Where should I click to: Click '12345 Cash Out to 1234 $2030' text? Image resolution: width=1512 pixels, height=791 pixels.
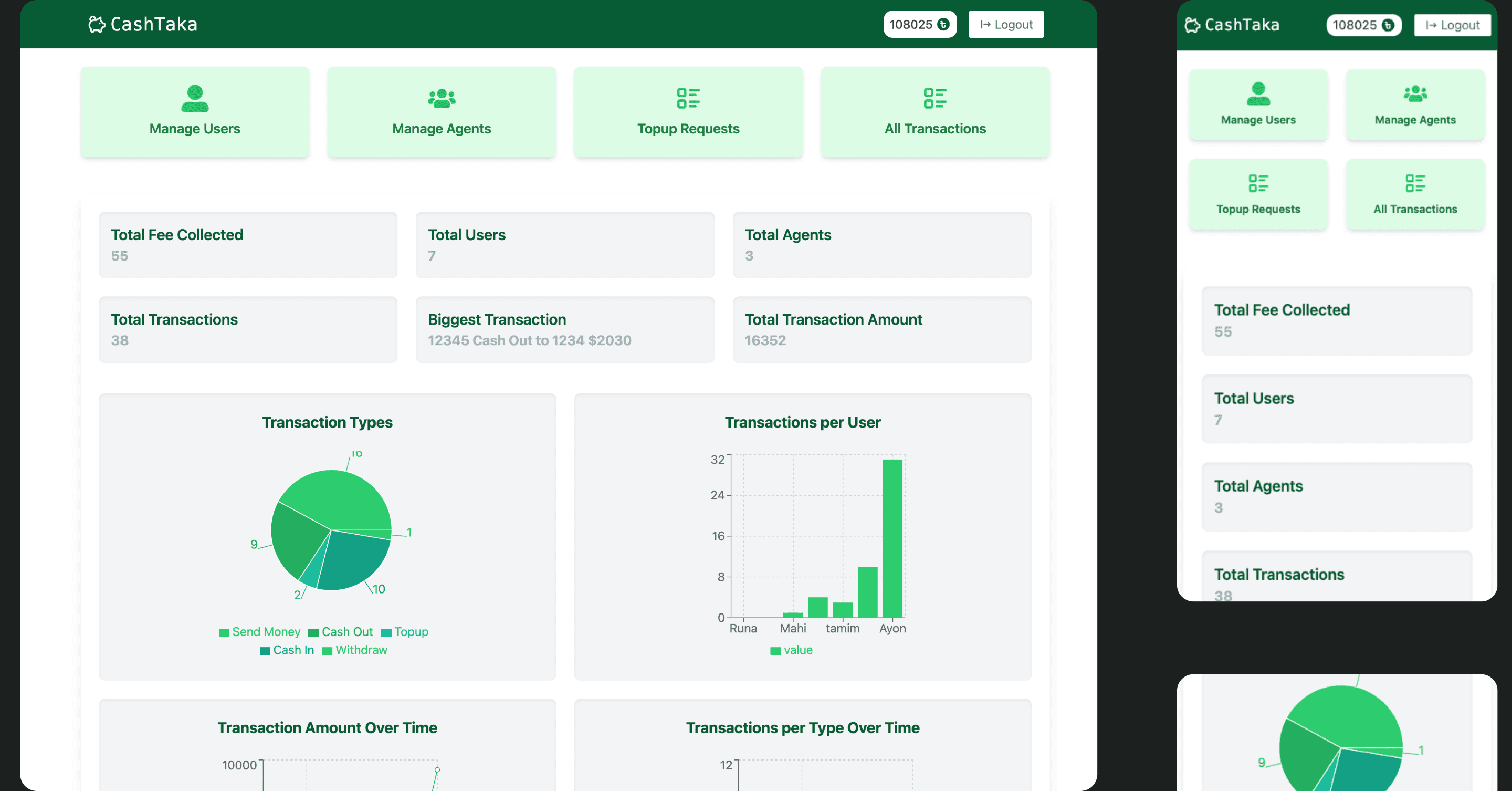529,340
